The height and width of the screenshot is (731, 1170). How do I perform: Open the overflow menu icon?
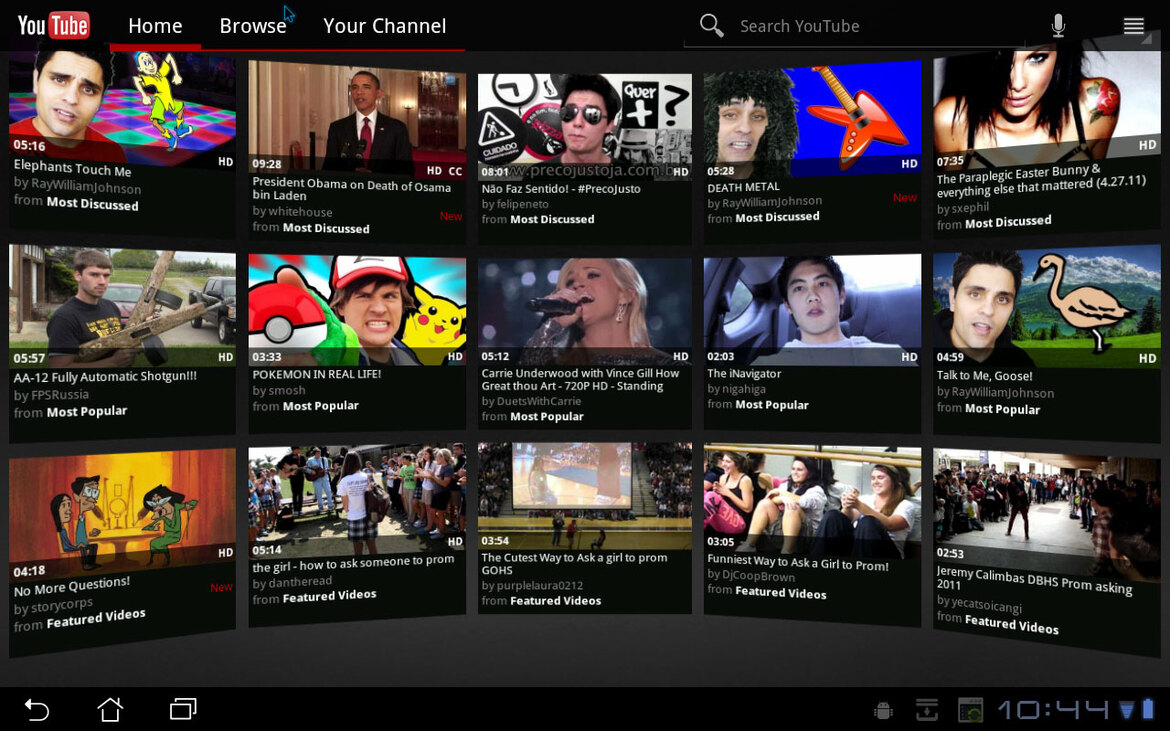click(1133, 27)
